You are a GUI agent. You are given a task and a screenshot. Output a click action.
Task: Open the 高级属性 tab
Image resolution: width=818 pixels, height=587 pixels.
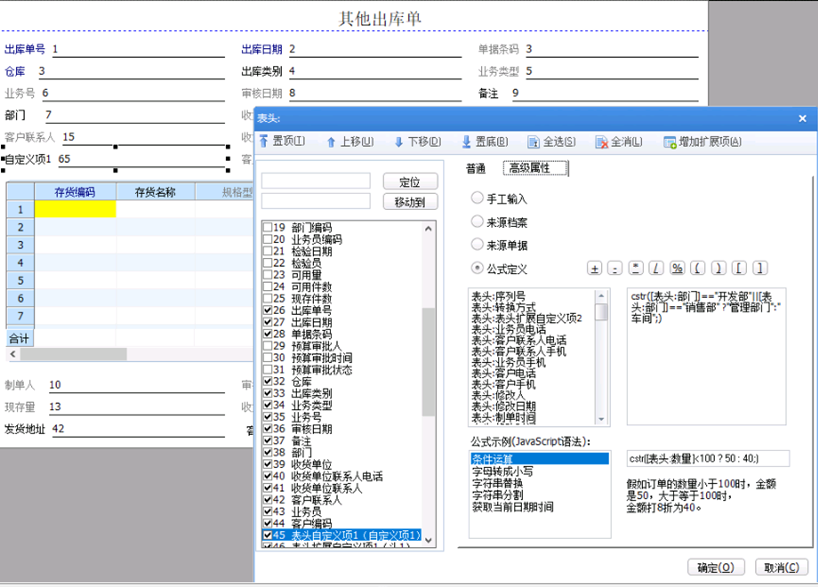pyautogui.click(x=535, y=168)
